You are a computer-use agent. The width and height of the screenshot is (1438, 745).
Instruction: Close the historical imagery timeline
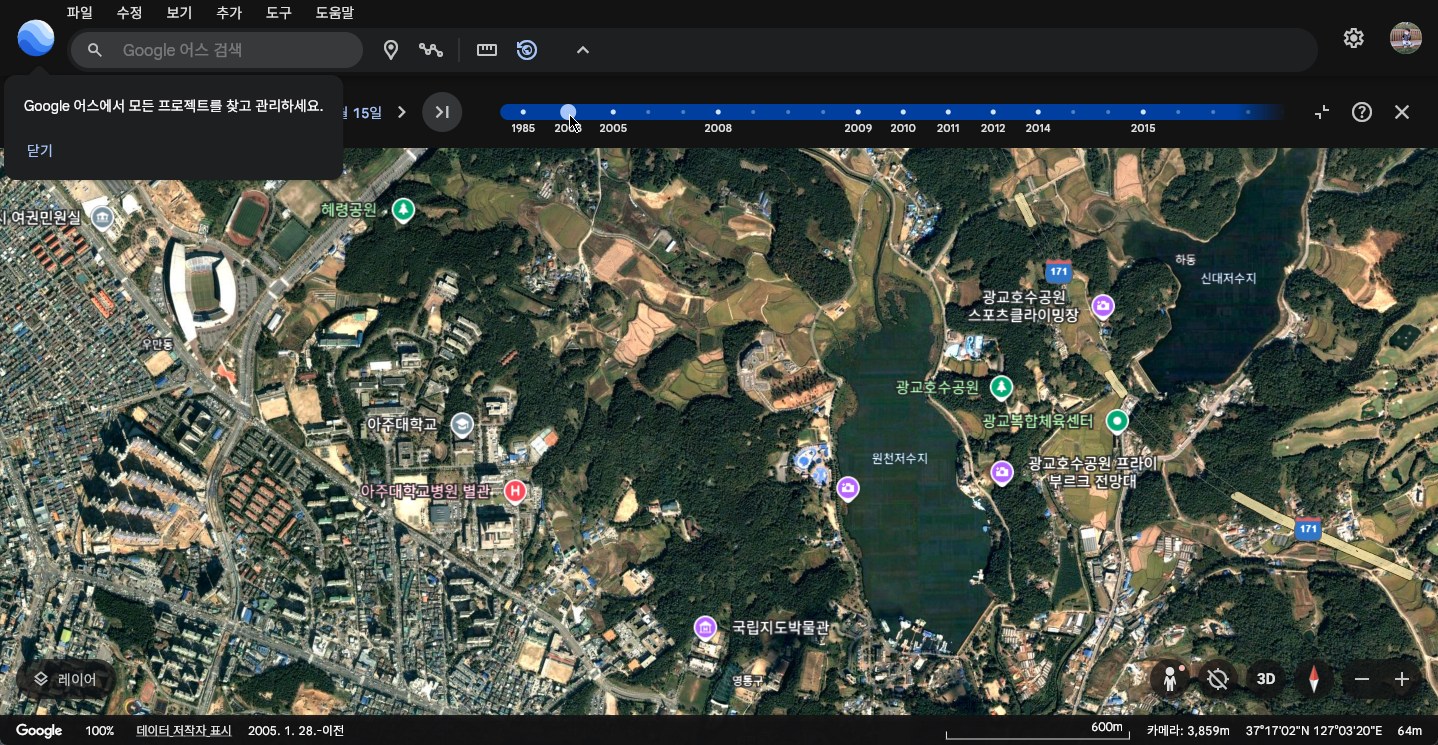click(x=1402, y=112)
